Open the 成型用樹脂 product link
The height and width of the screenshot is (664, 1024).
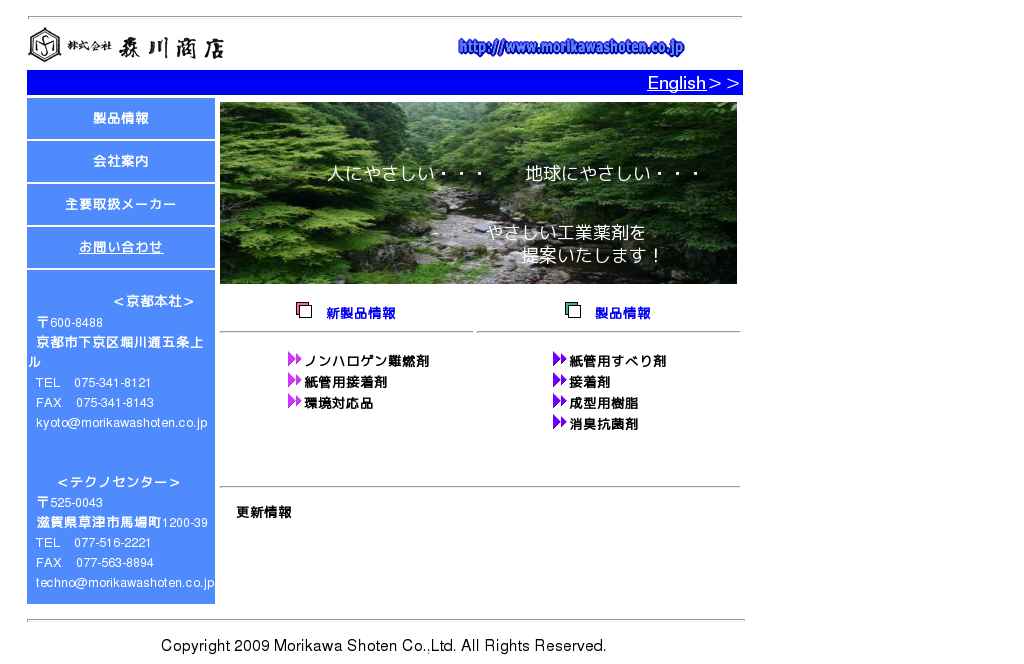603,403
